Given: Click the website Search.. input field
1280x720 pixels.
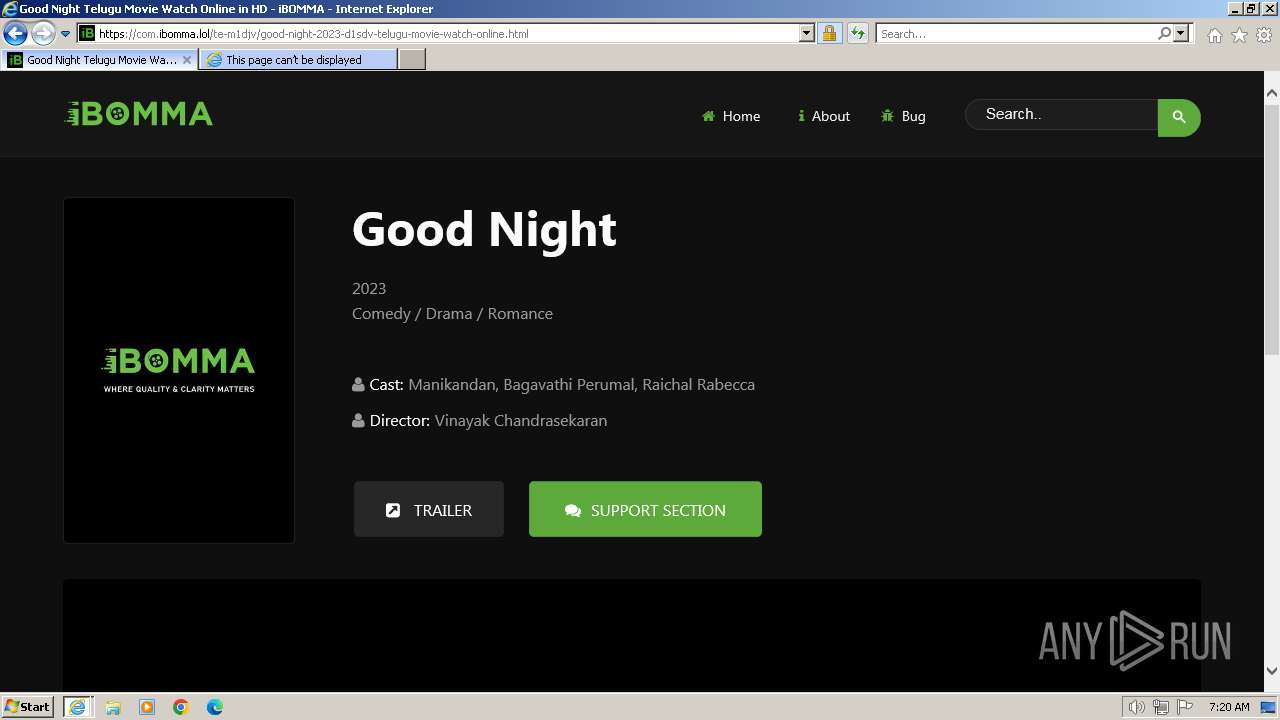Looking at the screenshot, I should pyautogui.click(x=1062, y=114).
